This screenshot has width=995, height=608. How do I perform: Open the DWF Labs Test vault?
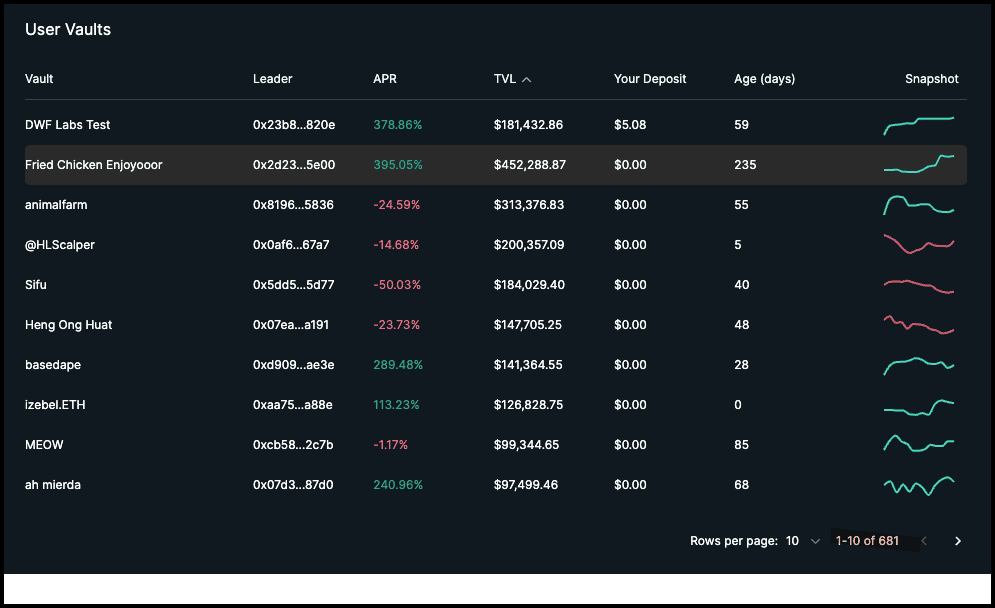(67, 125)
